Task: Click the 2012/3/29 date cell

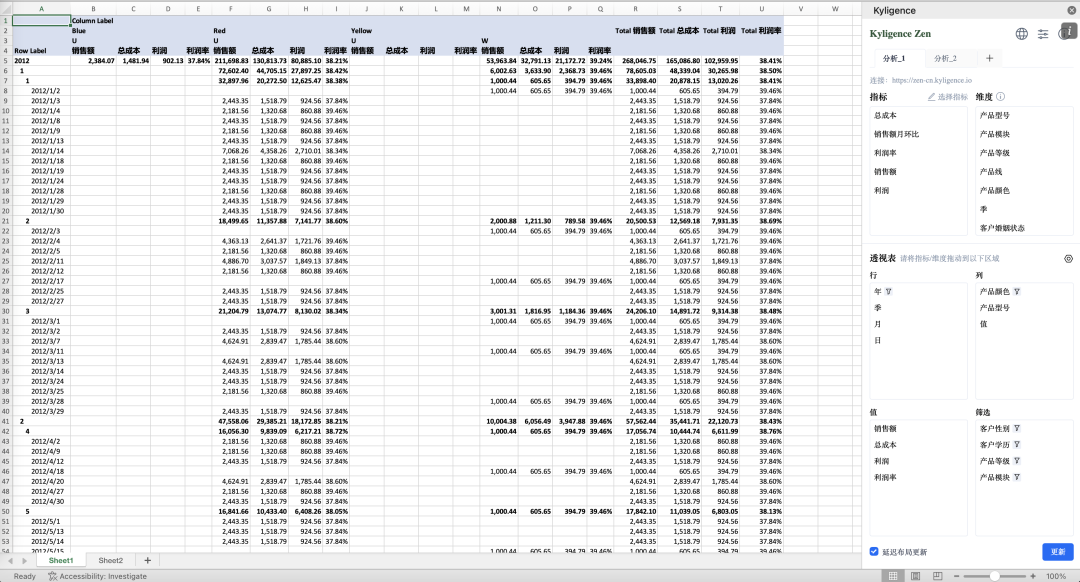Action: click(x=41, y=411)
